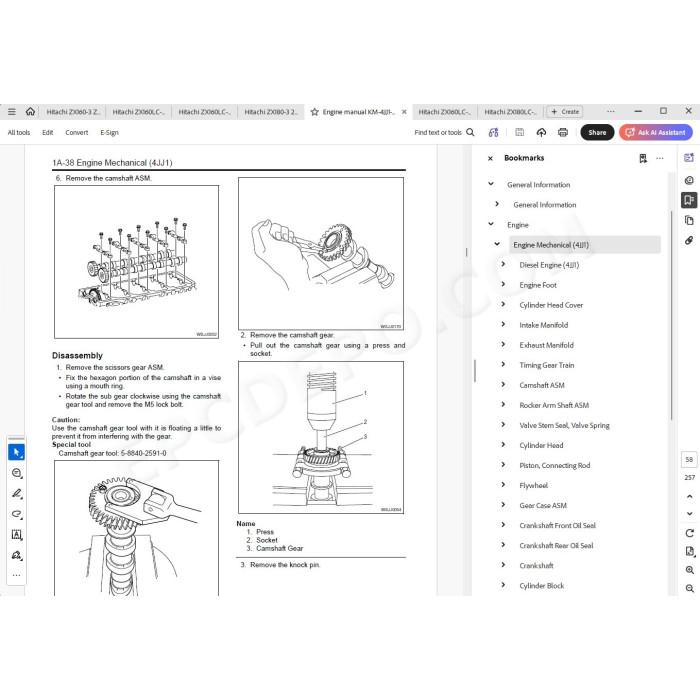Screen dimensions: 700x700
Task: Open the Edit menu
Action: tap(47, 133)
